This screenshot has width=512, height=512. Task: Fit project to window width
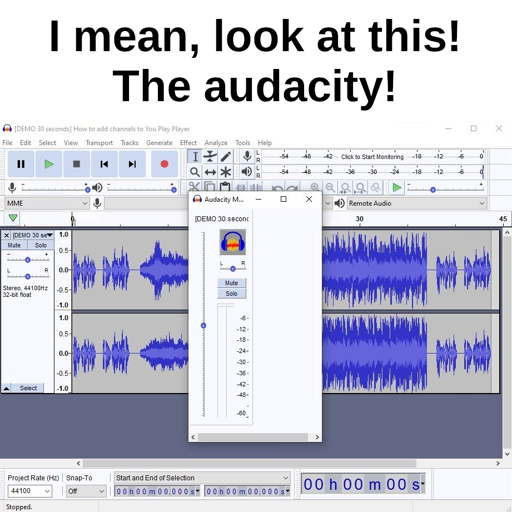tap(361, 187)
